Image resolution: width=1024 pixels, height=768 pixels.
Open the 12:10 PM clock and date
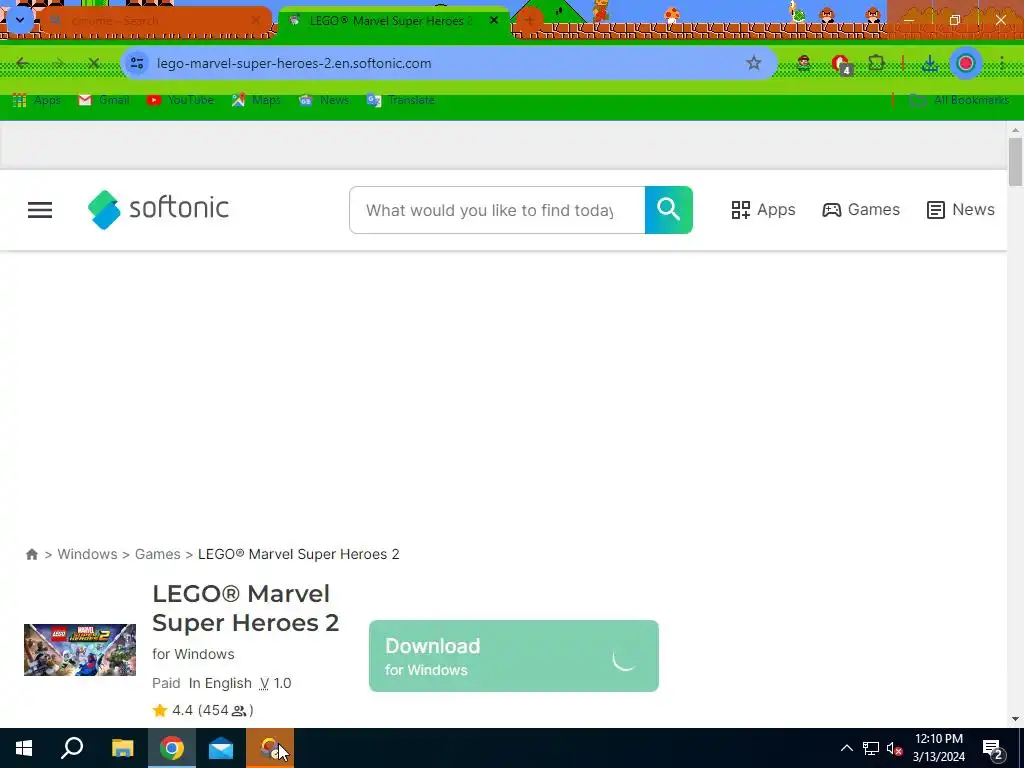coord(938,748)
